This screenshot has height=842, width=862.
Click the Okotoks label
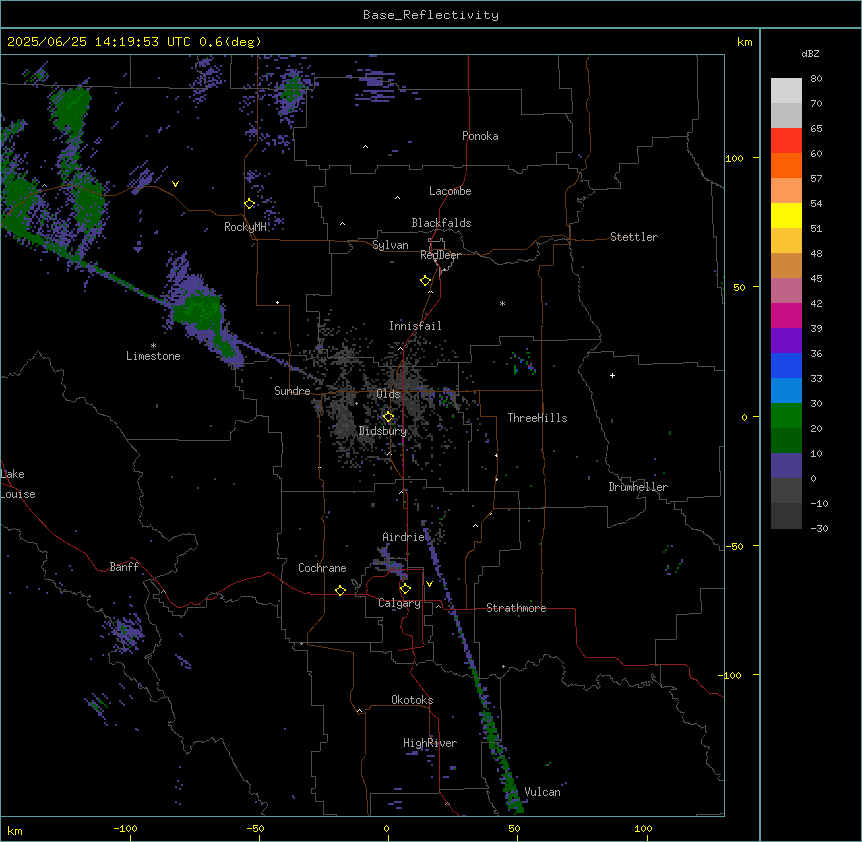pos(412,700)
